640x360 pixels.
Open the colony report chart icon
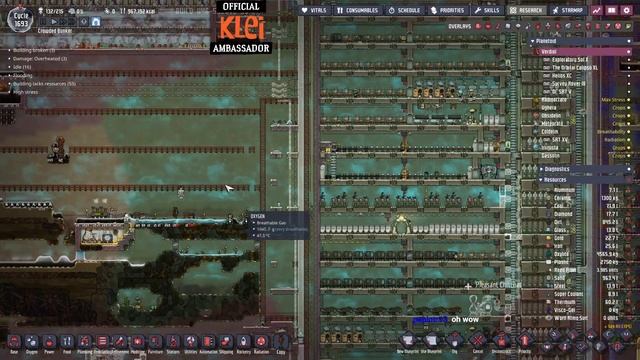(x=597, y=11)
